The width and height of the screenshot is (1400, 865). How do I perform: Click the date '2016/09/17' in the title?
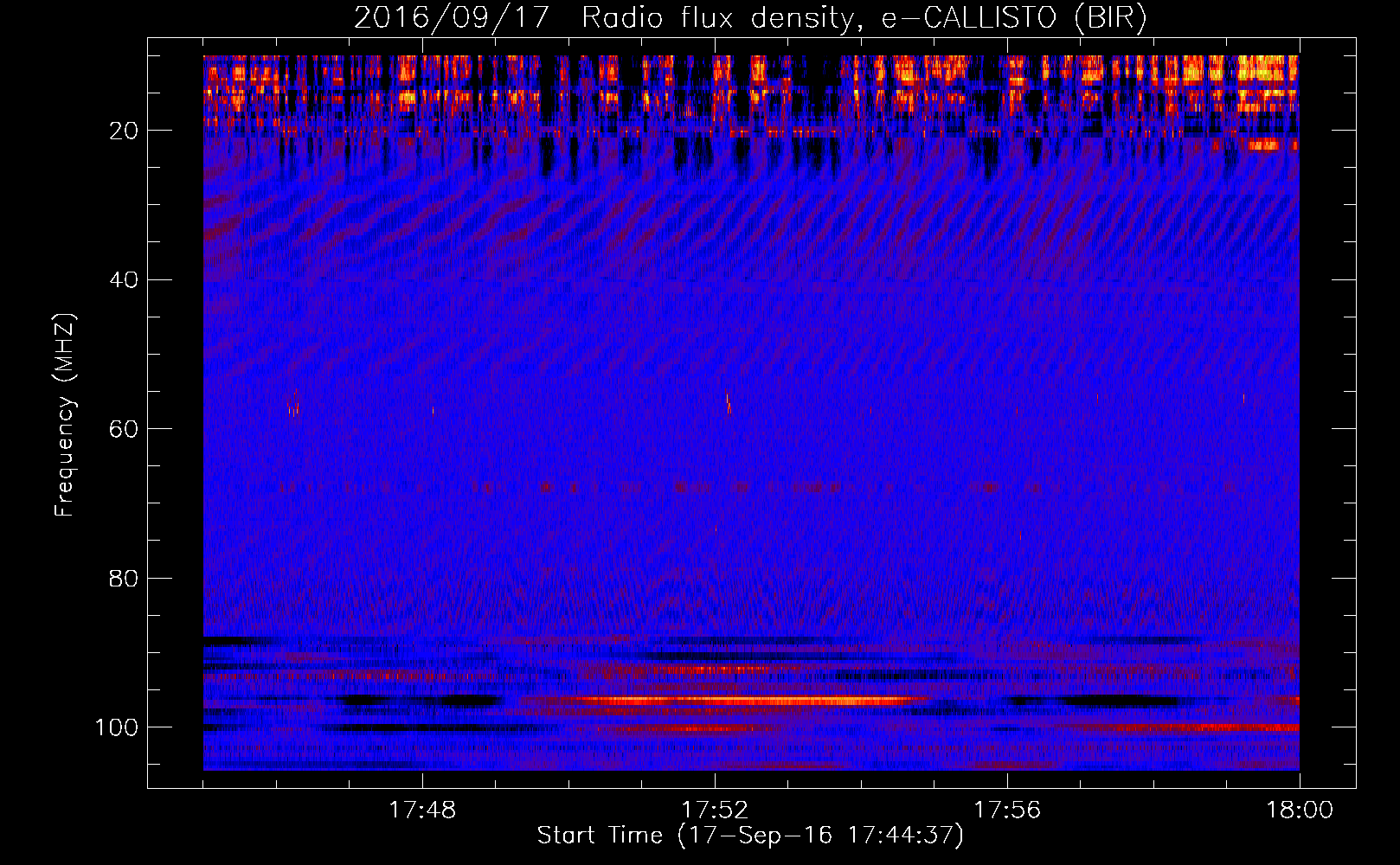pos(452,18)
